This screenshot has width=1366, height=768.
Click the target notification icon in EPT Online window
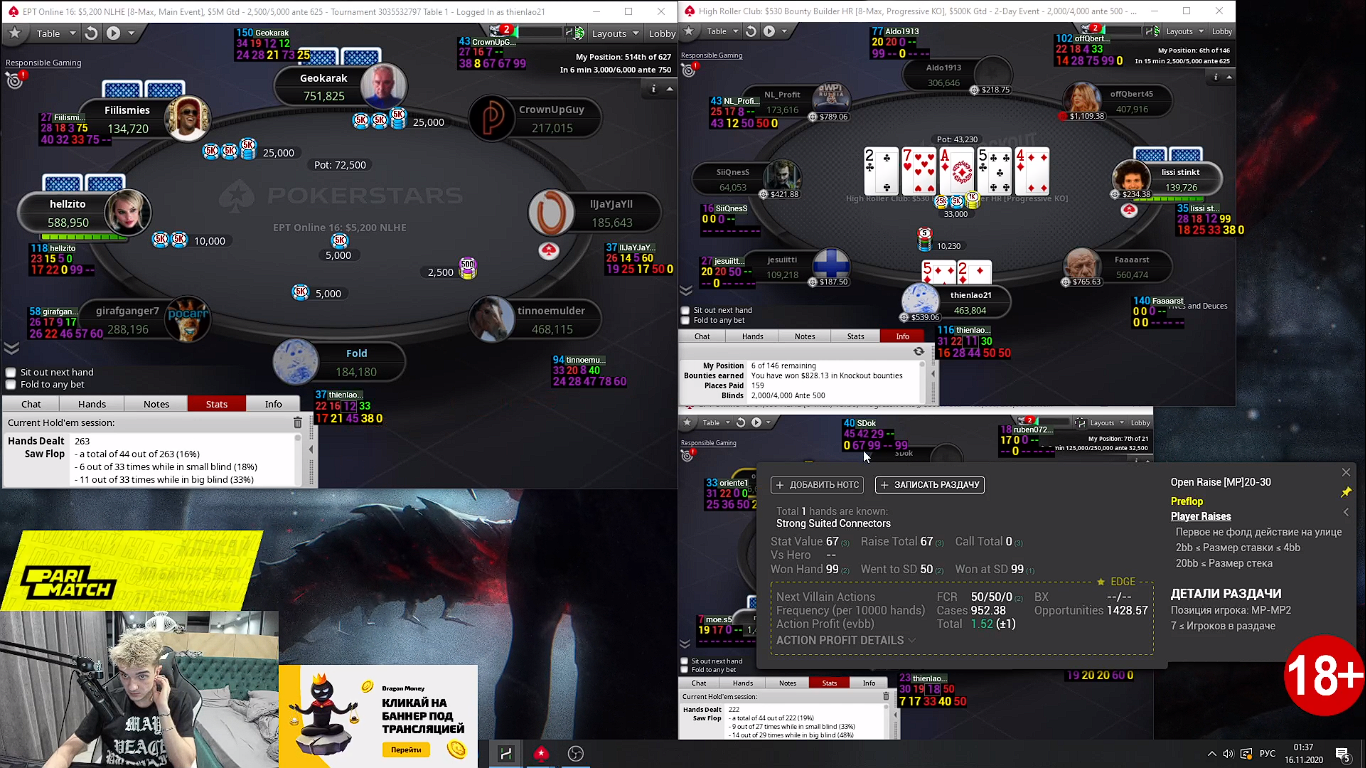(x=14, y=80)
